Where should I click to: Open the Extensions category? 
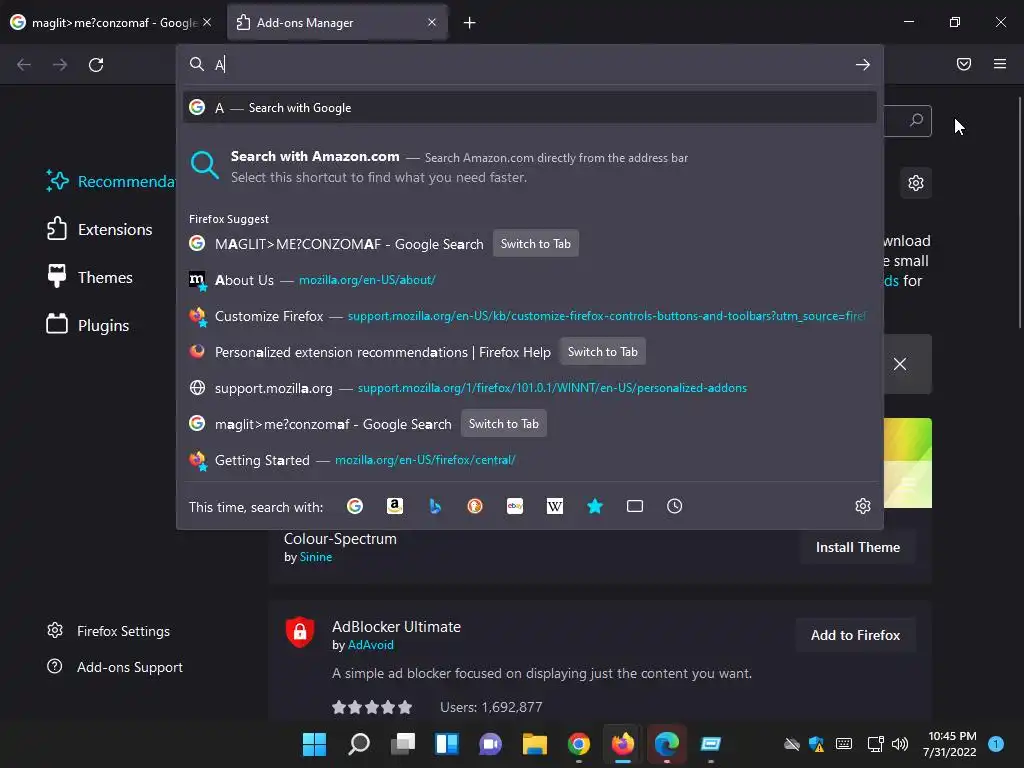click(99, 229)
